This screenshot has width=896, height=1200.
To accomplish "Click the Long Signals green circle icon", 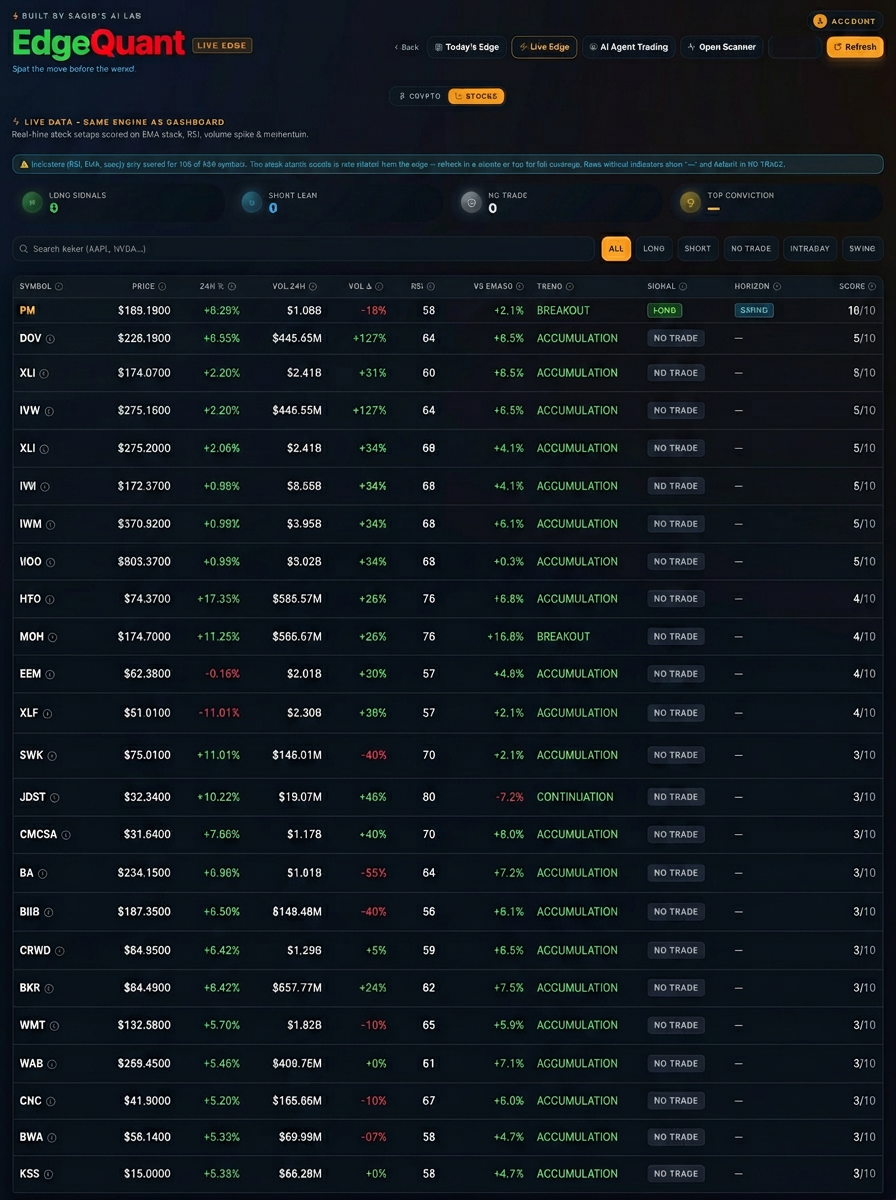I will [33, 203].
